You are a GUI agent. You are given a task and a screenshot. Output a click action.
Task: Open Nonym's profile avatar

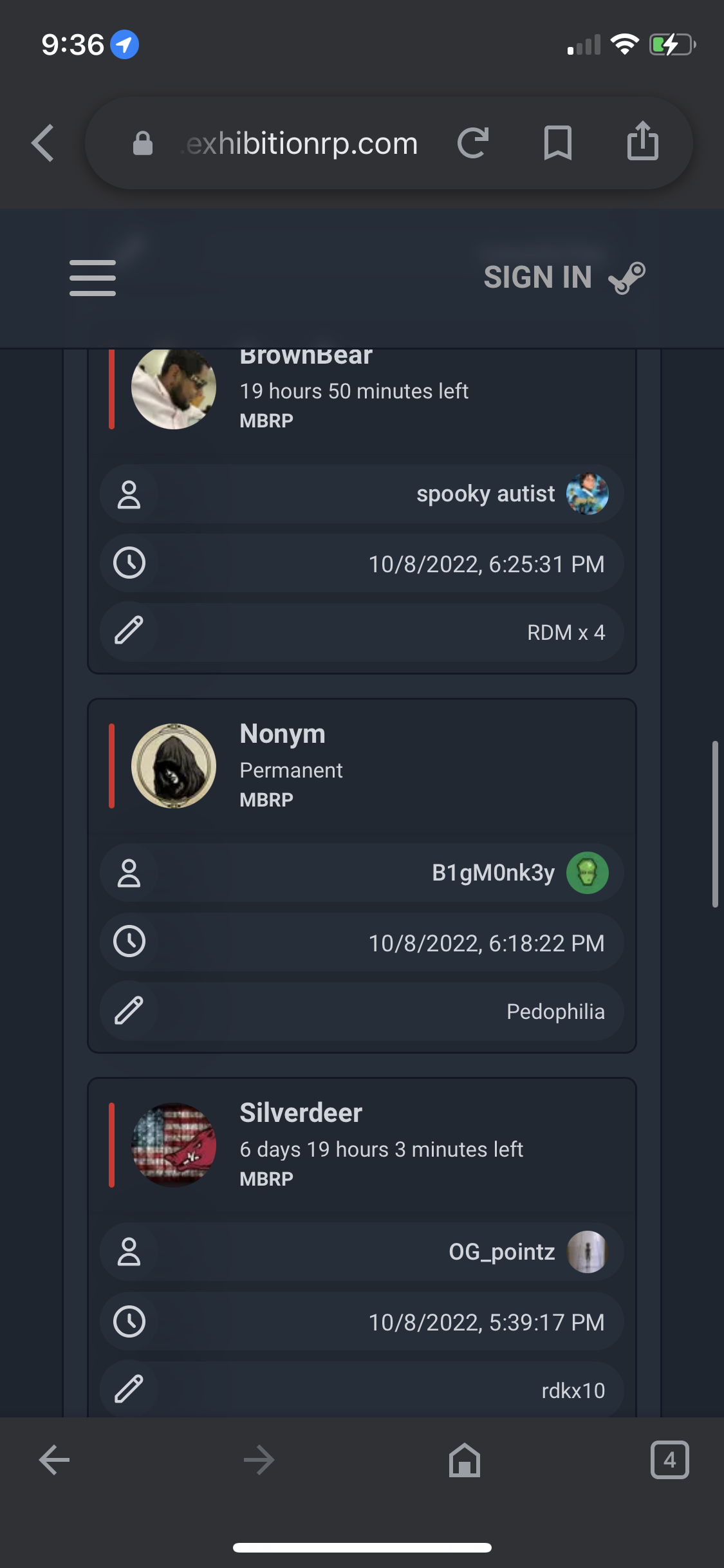(x=174, y=766)
